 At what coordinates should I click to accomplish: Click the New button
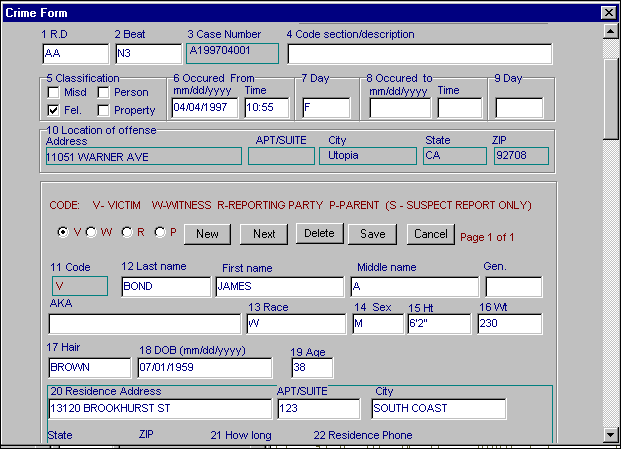207,234
